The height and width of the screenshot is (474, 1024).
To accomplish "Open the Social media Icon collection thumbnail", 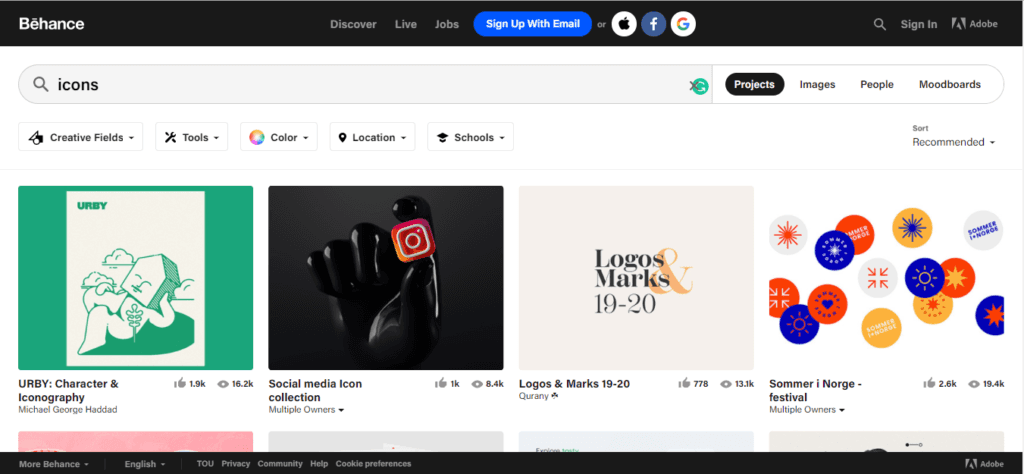I will [386, 278].
